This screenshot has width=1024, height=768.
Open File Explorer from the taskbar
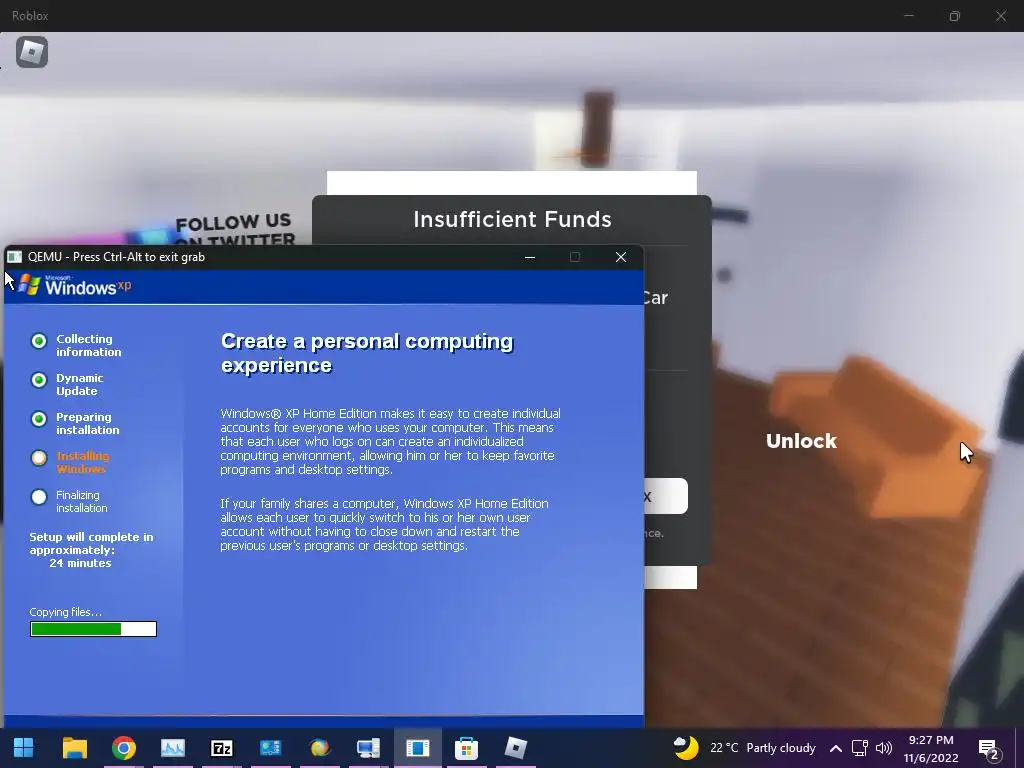pyautogui.click(x=74, y=748)
